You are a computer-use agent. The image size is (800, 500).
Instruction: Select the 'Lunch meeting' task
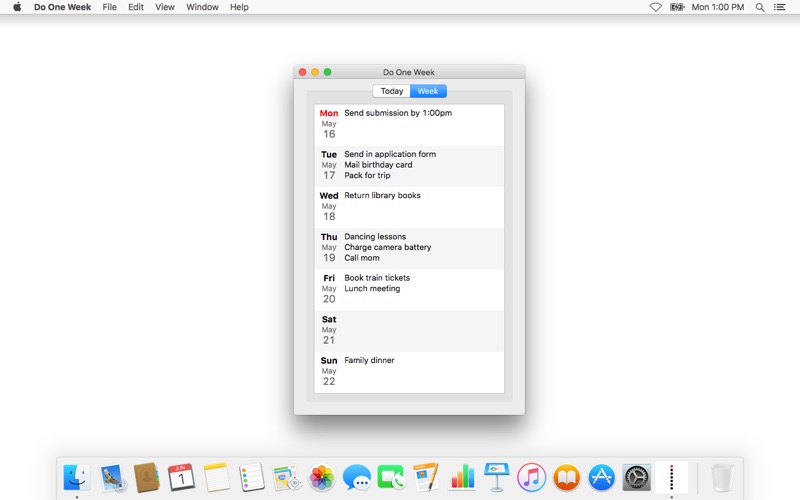[372, 289]
